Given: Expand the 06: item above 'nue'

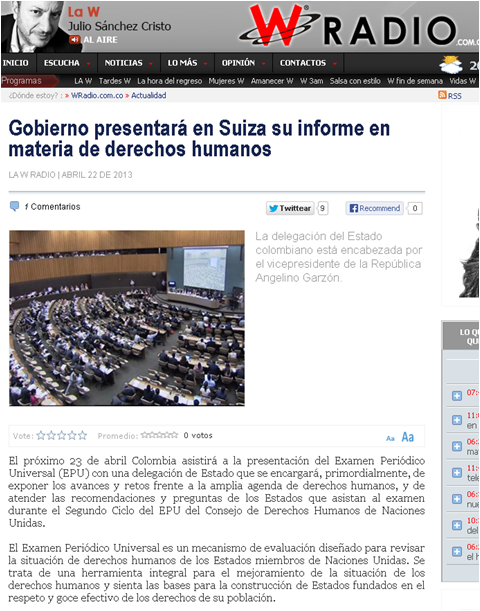Looking at the screenshot, I should [x=457, y=499].
